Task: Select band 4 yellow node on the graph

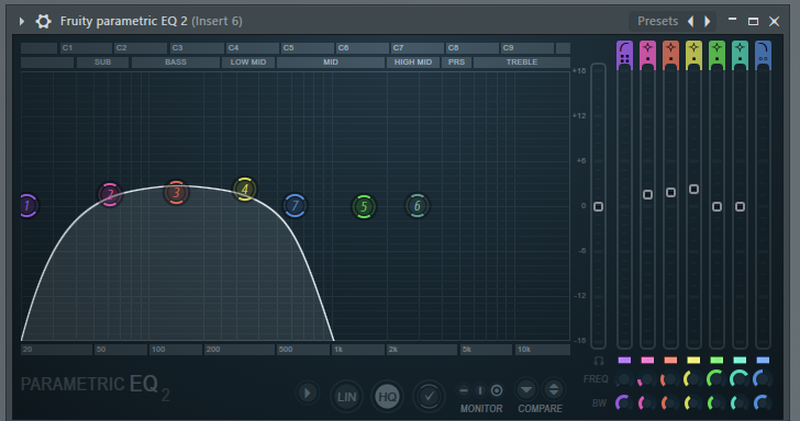Action: pos(244,189)
